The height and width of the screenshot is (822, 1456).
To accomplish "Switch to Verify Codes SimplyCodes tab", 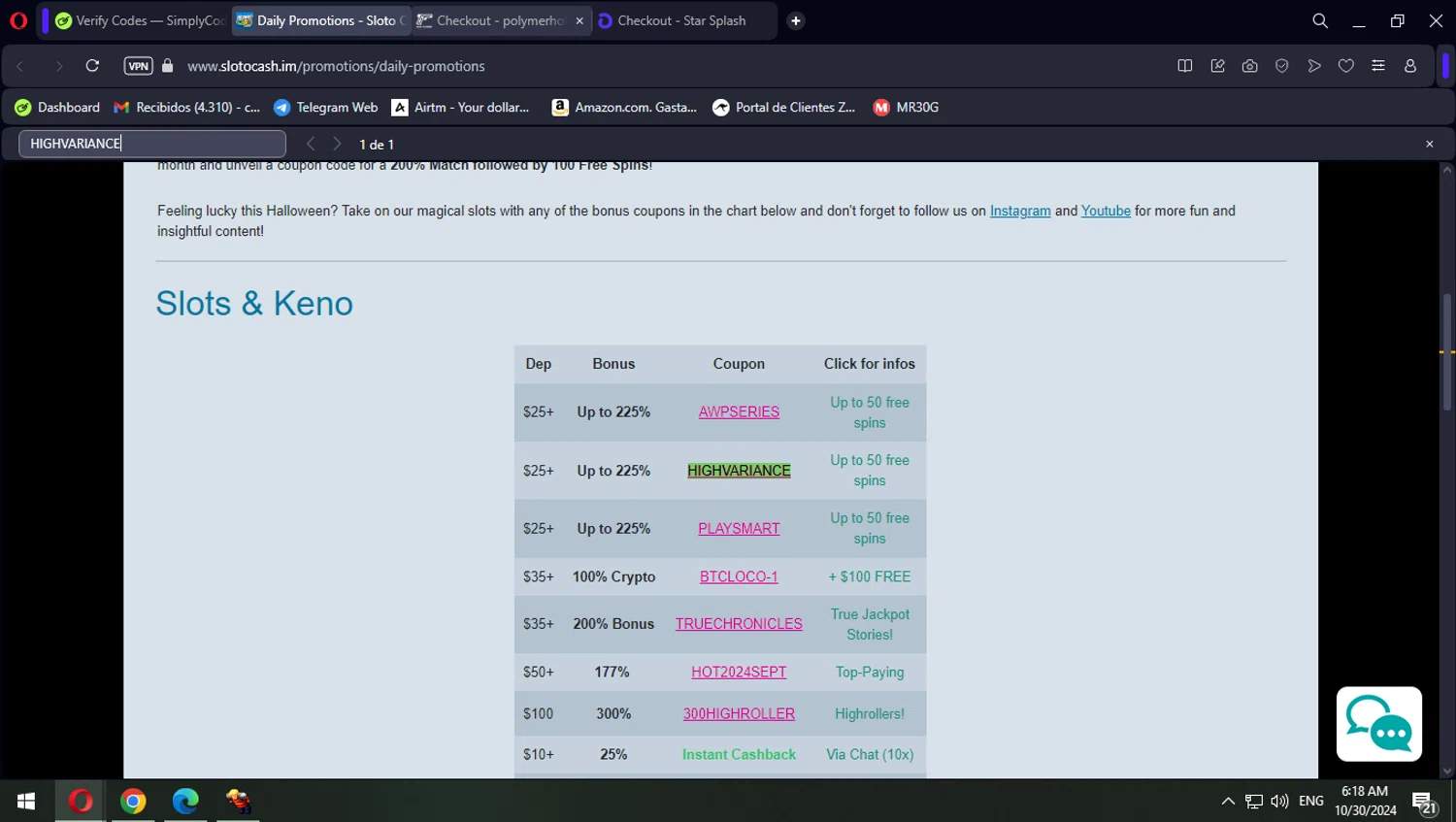I will pyautogui.click(x=140, y=20).
